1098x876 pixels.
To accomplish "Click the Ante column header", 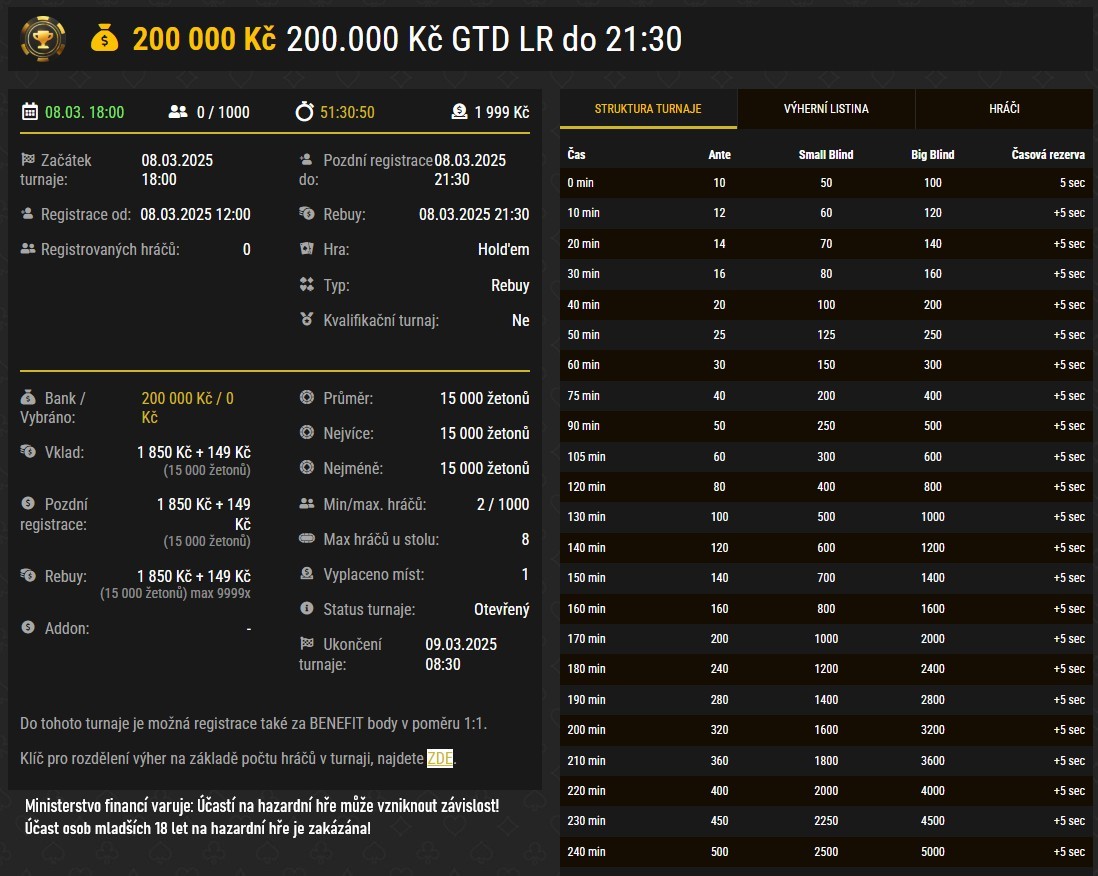I will 719,155.
